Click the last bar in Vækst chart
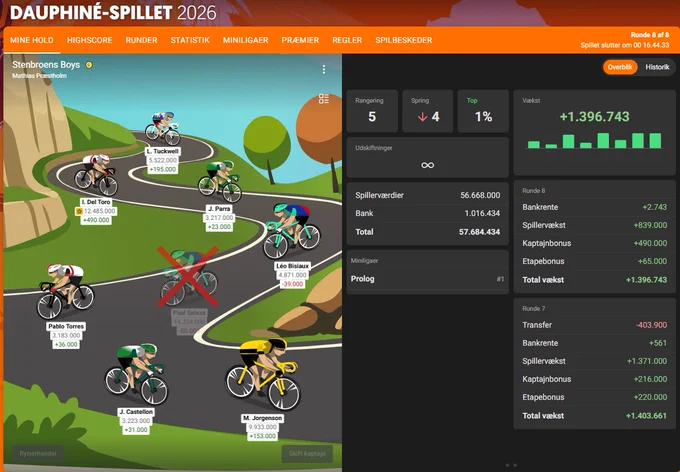The width and height of the screenshot is (680, 472). pyautogui.click(x=655, y=141)
